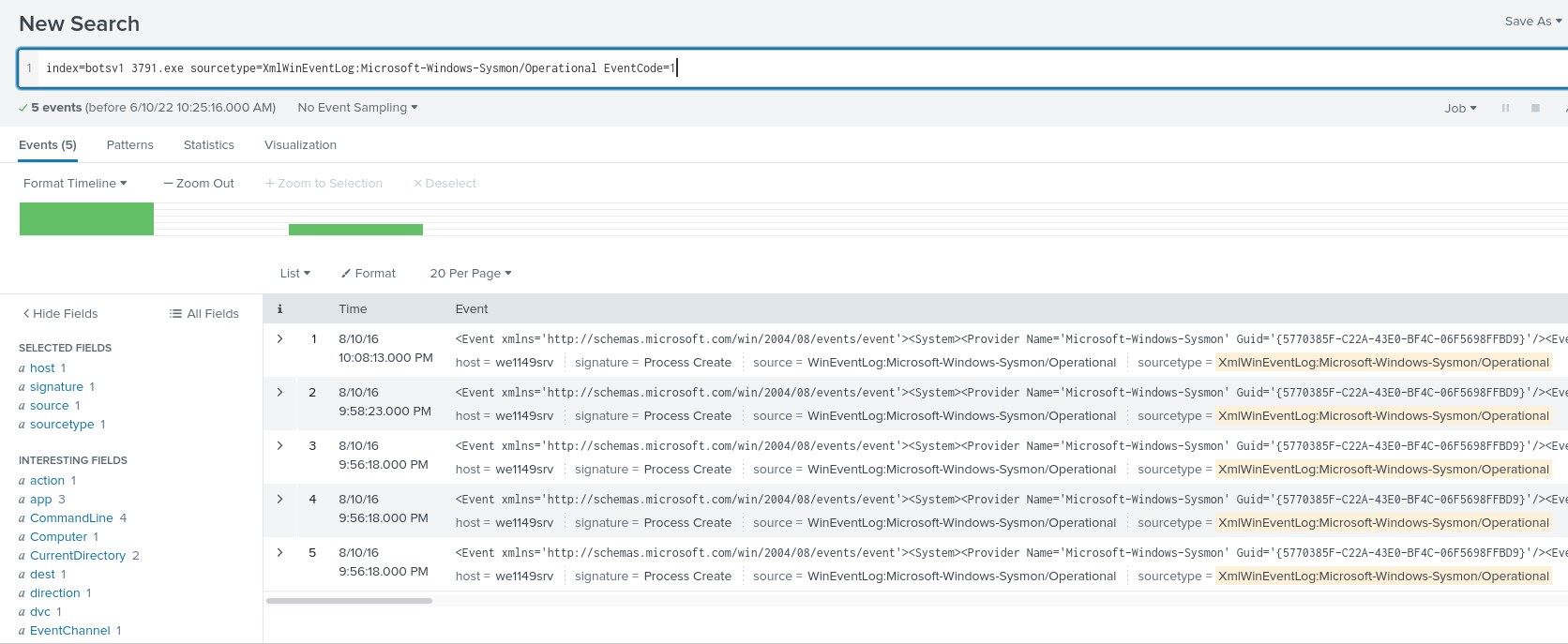
Task: Click Deselect on the timeline
Action: click(445, 183)
